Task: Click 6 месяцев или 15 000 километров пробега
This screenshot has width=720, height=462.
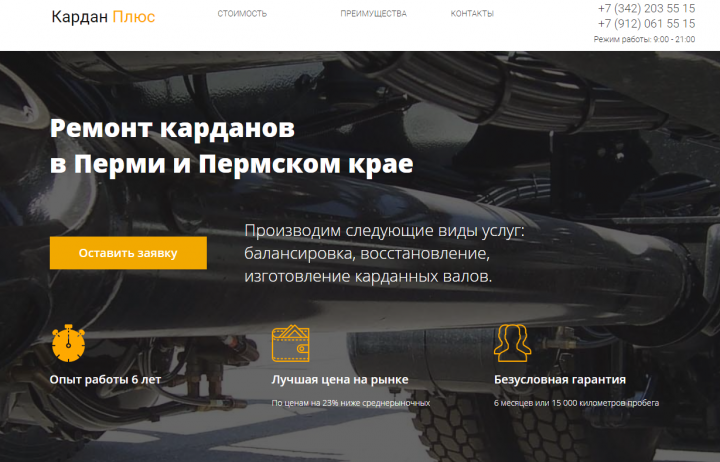Action: (576, 403)
